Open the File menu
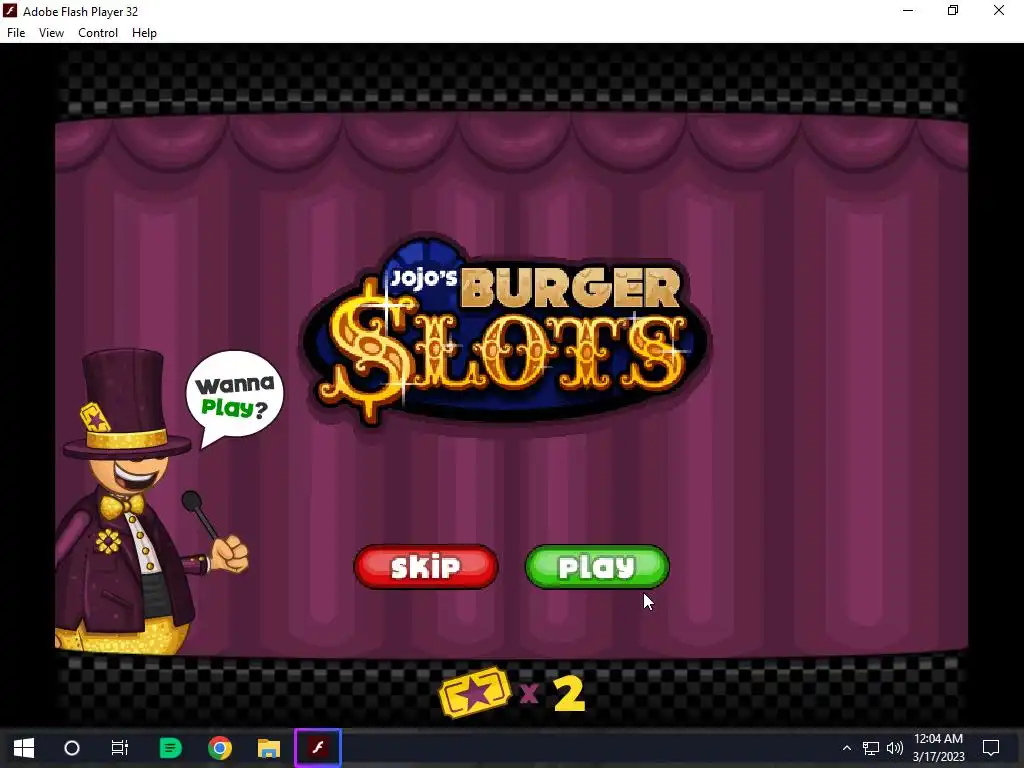Screen dimensions: 1024x768 coord(16,33)
